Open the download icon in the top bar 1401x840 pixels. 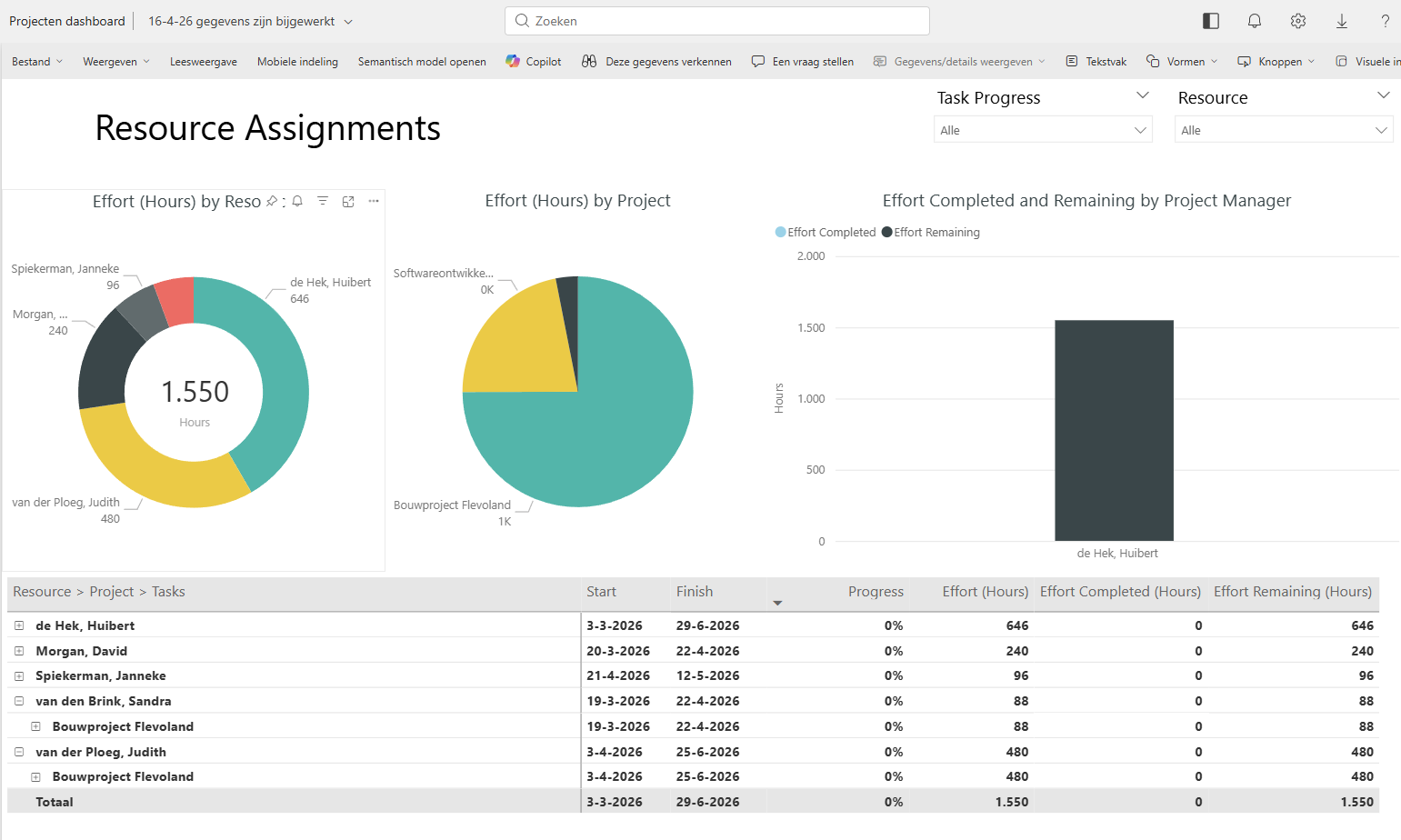1341,20
